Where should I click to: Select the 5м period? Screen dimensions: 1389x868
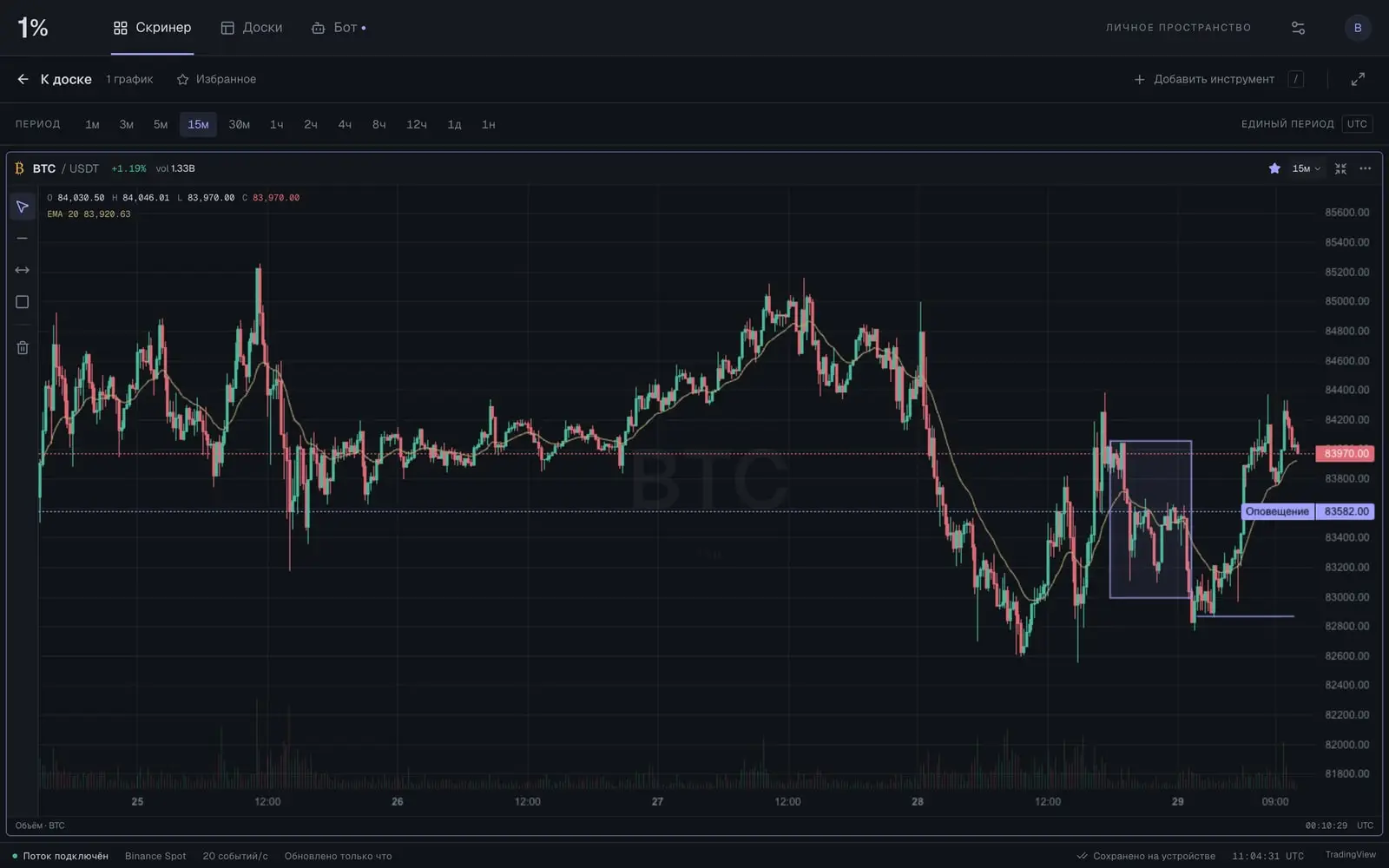(x=161, y=124)
